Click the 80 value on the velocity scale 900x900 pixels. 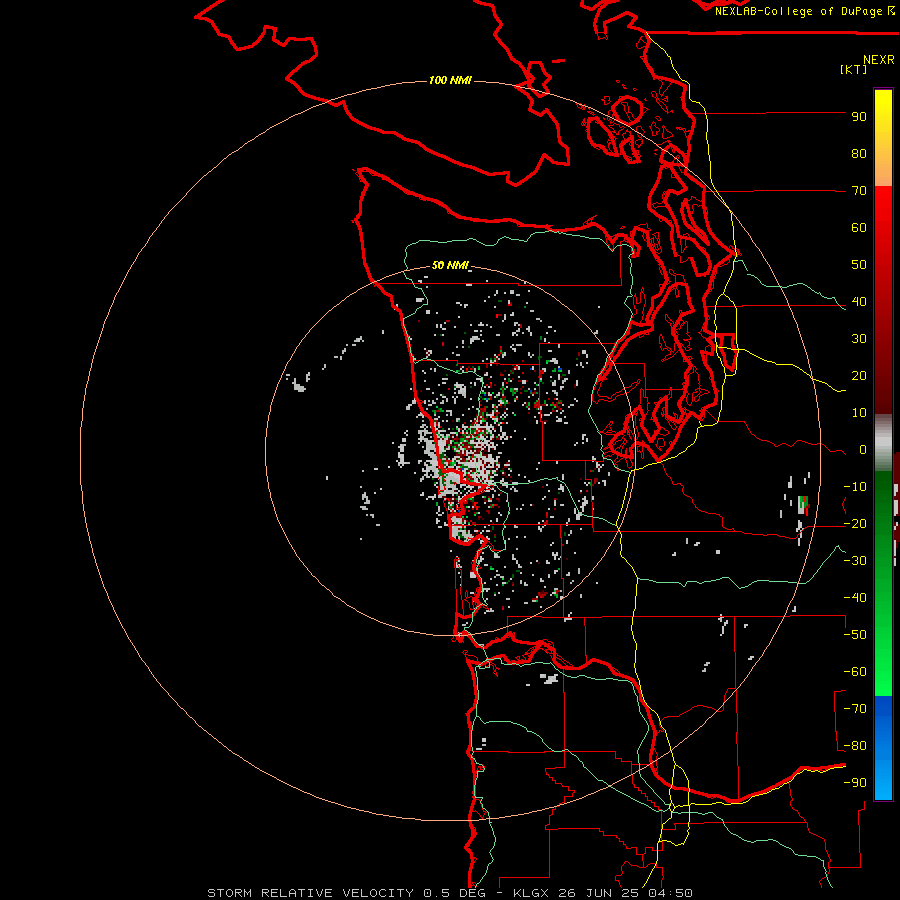859,154
